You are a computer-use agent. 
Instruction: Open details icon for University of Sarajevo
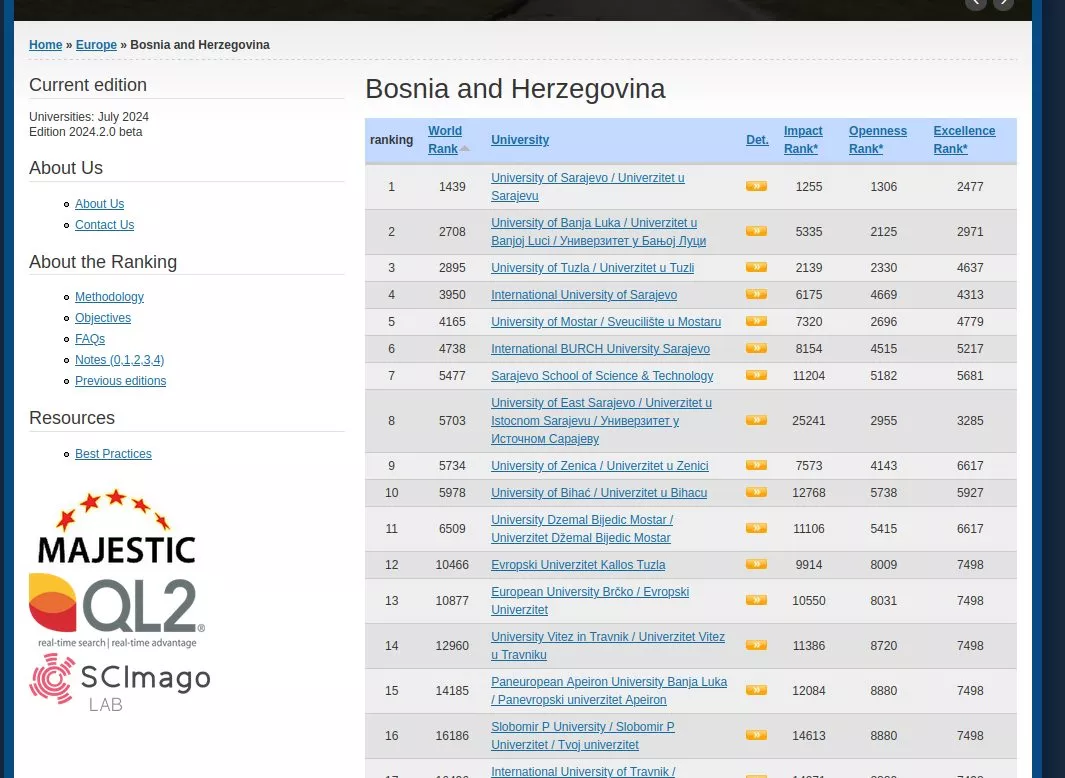tap(756, 186)
